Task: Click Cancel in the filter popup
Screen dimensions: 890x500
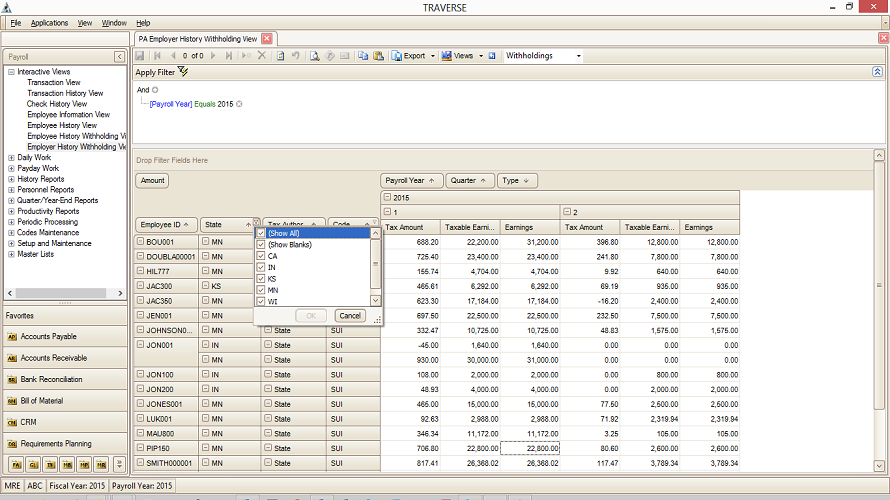Action: point(349,315)
